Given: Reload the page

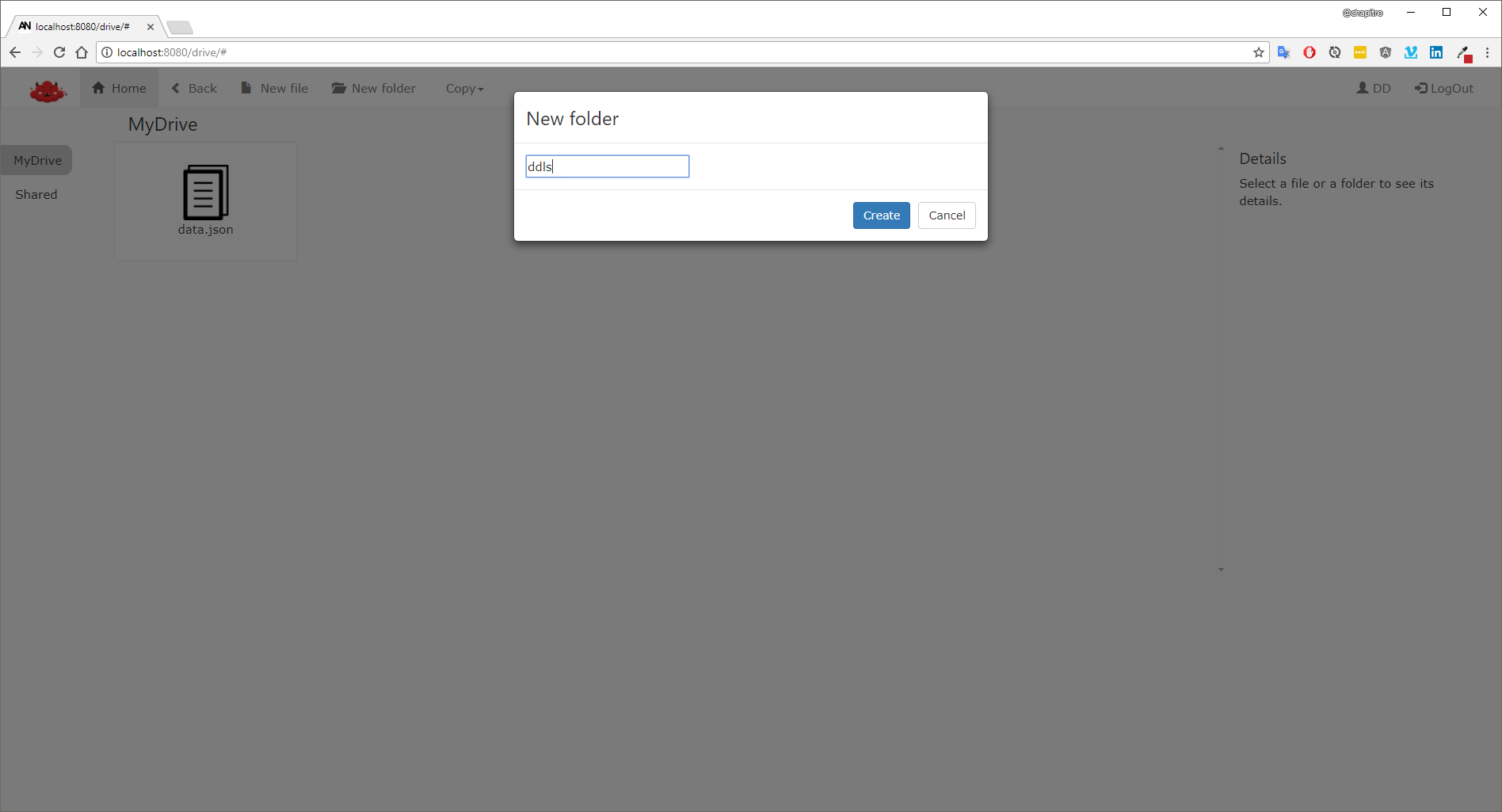Looking at the screenshot, I should coord(59,52).
